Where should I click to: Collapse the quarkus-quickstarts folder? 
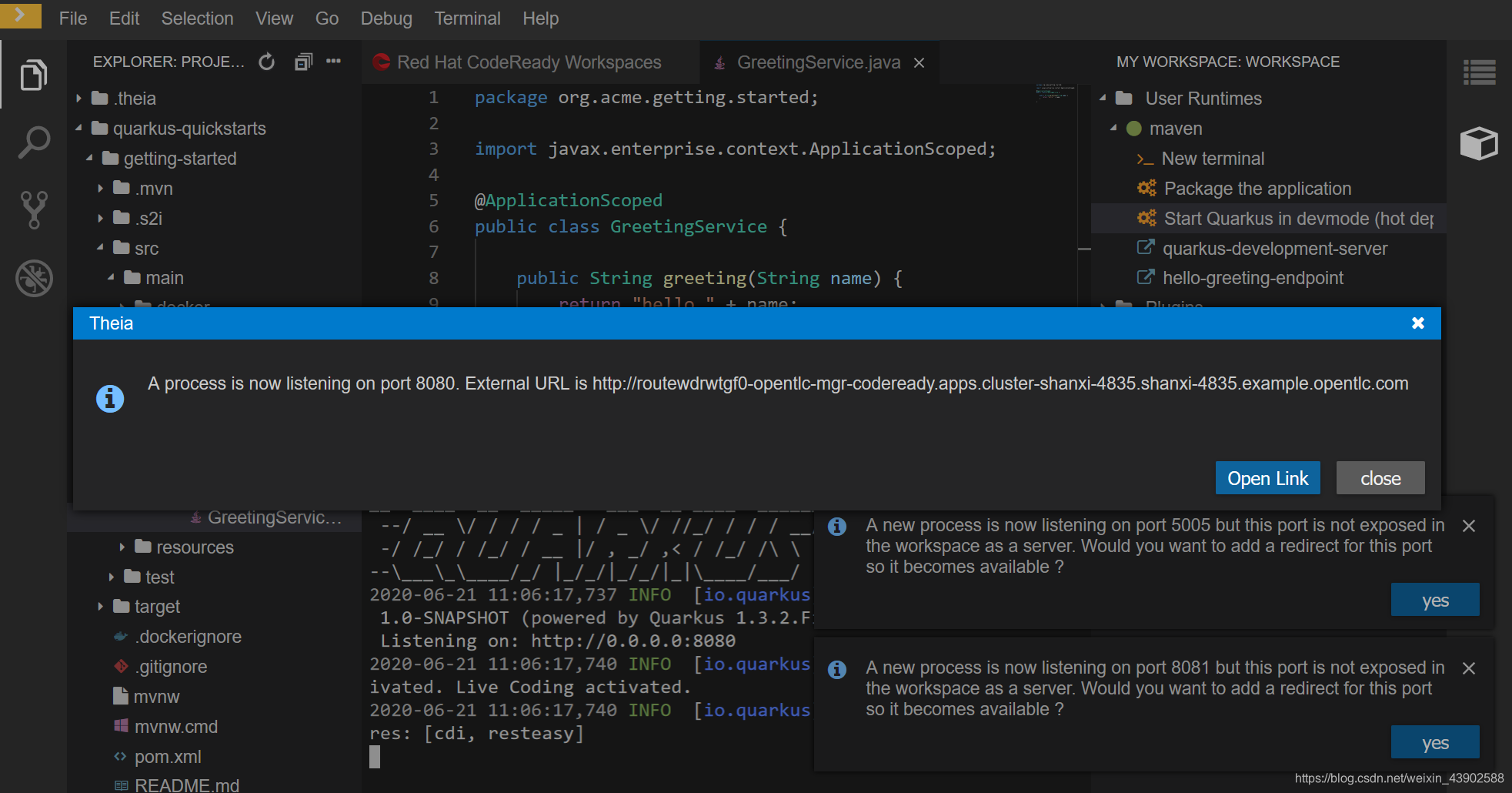click(x=78, y=128)
